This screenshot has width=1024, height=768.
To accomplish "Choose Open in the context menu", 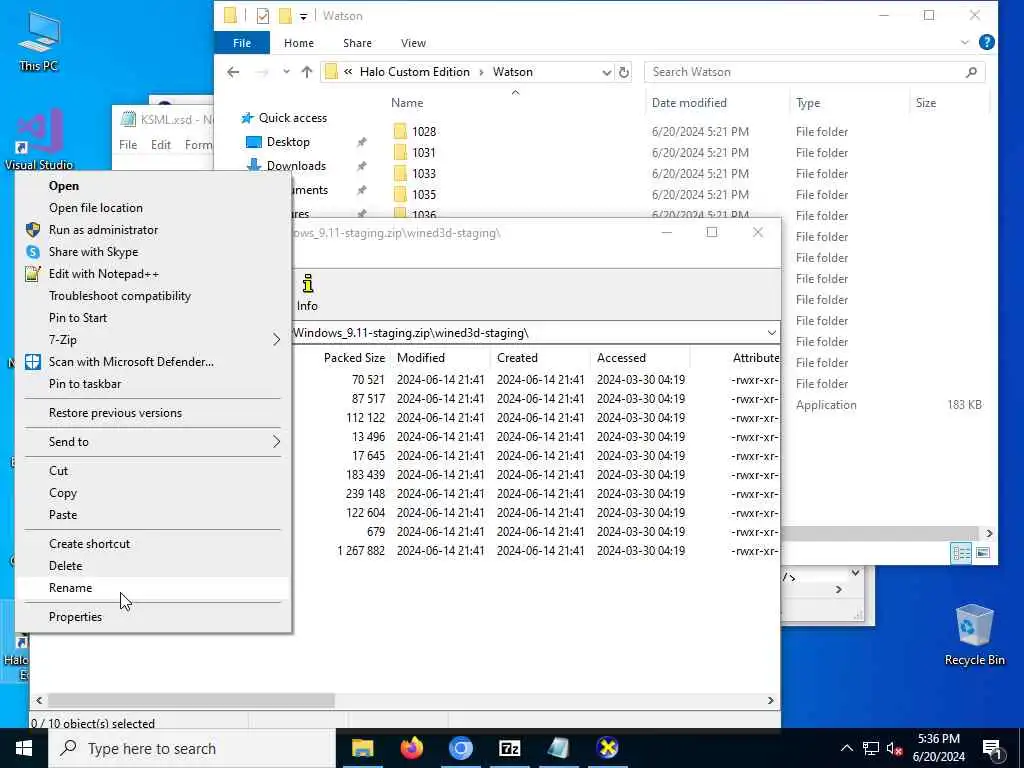I will pos(64,185).
